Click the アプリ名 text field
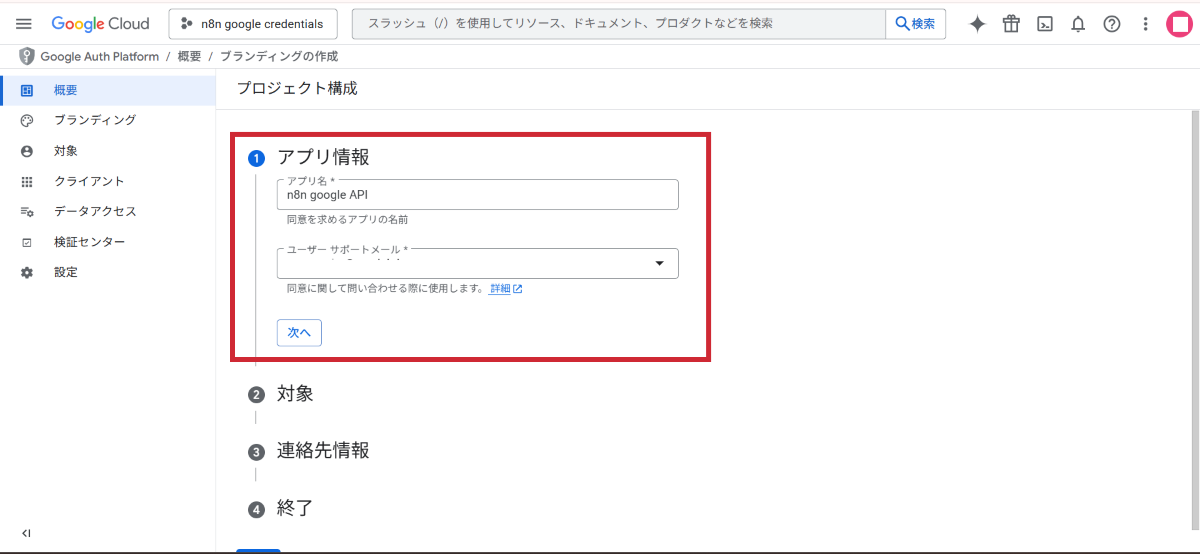Viewport: 1200px width, 554px height. (x=477, y=196)
